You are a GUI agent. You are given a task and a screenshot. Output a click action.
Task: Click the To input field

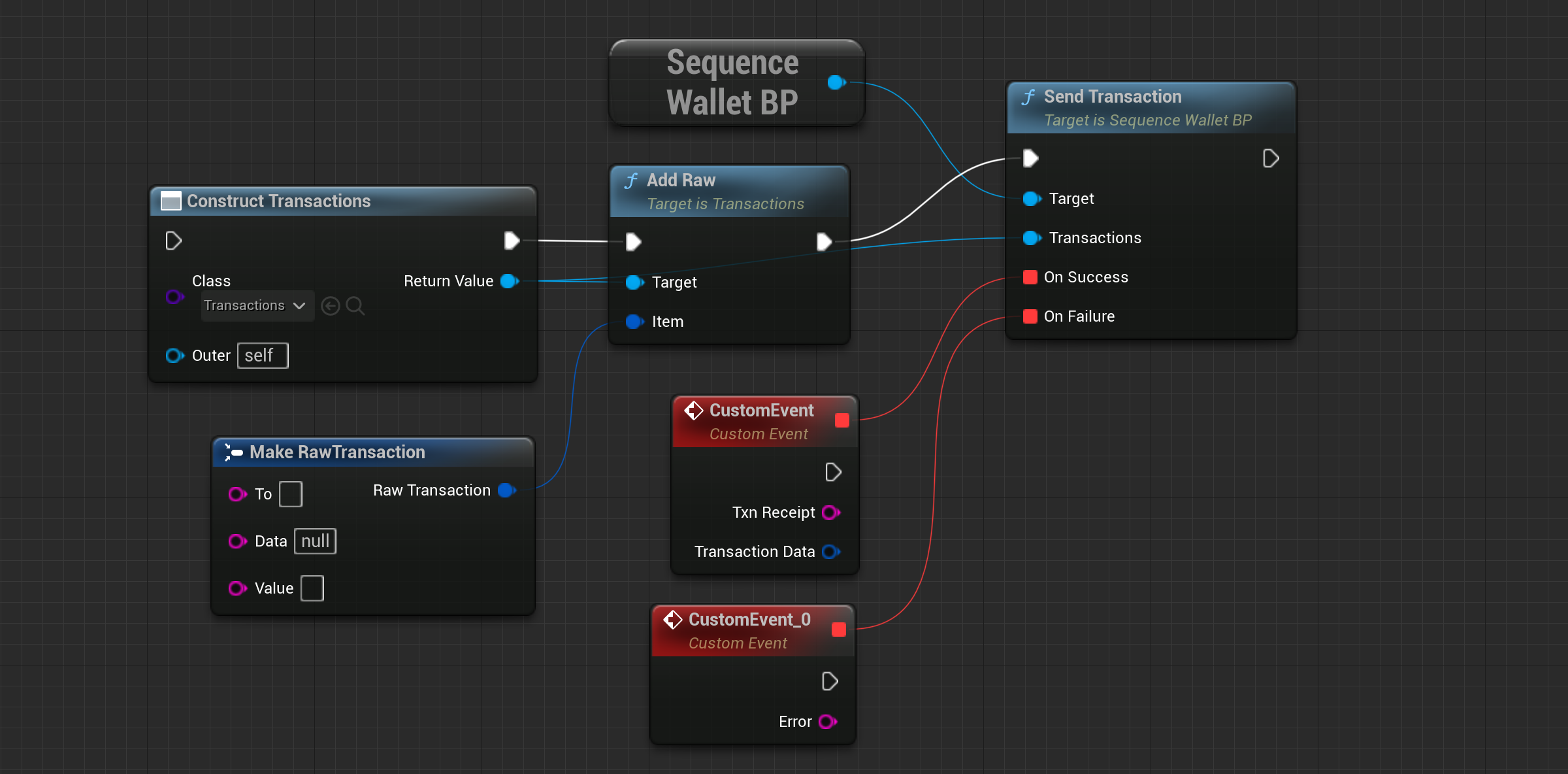pyautogui.click(x=291, y=494)
